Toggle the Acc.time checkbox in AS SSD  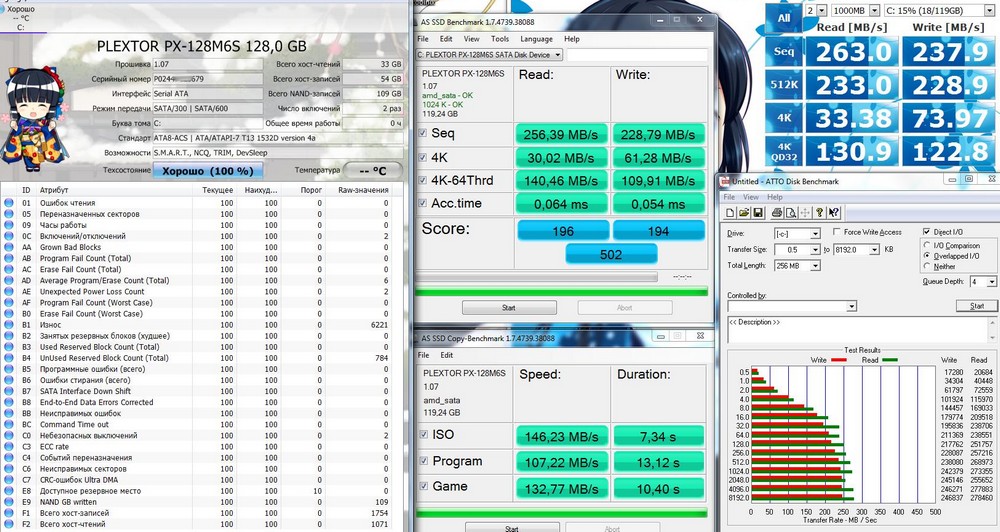[422, 203]
